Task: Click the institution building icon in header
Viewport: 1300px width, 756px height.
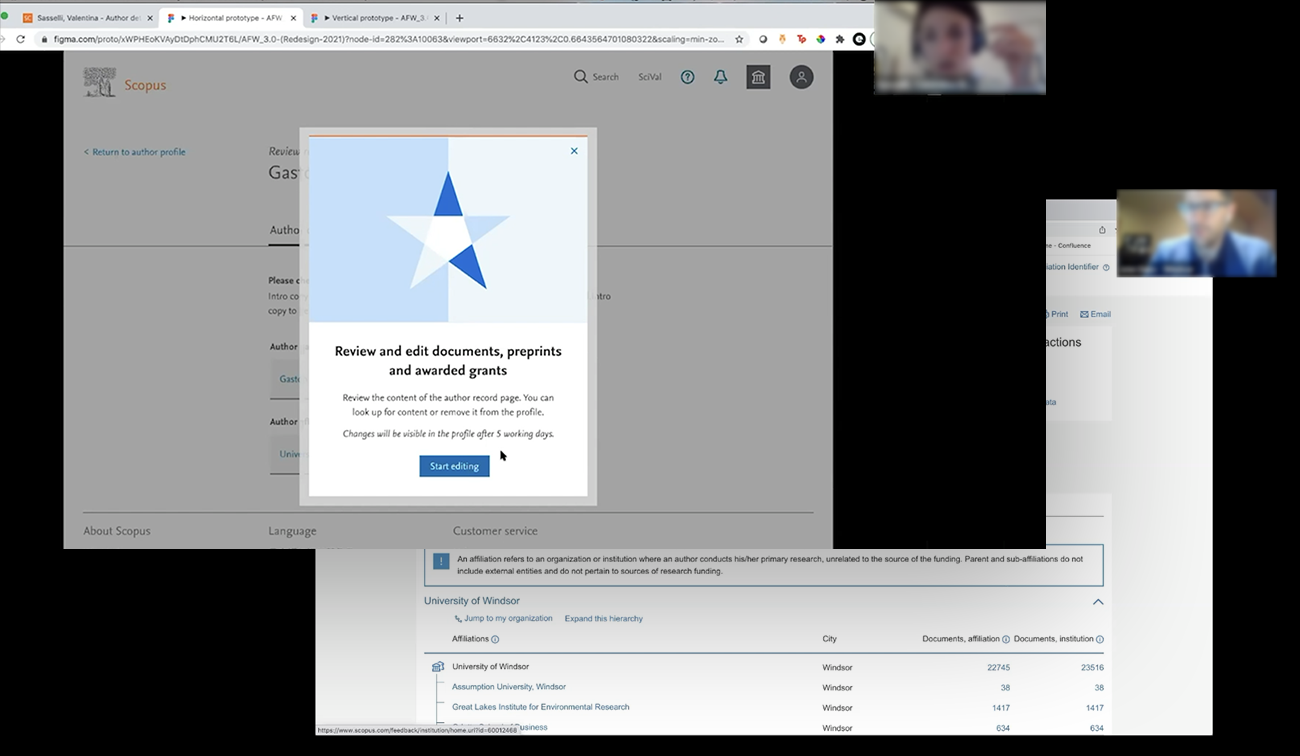Action: pyautogui.click(x=758, y=77)
